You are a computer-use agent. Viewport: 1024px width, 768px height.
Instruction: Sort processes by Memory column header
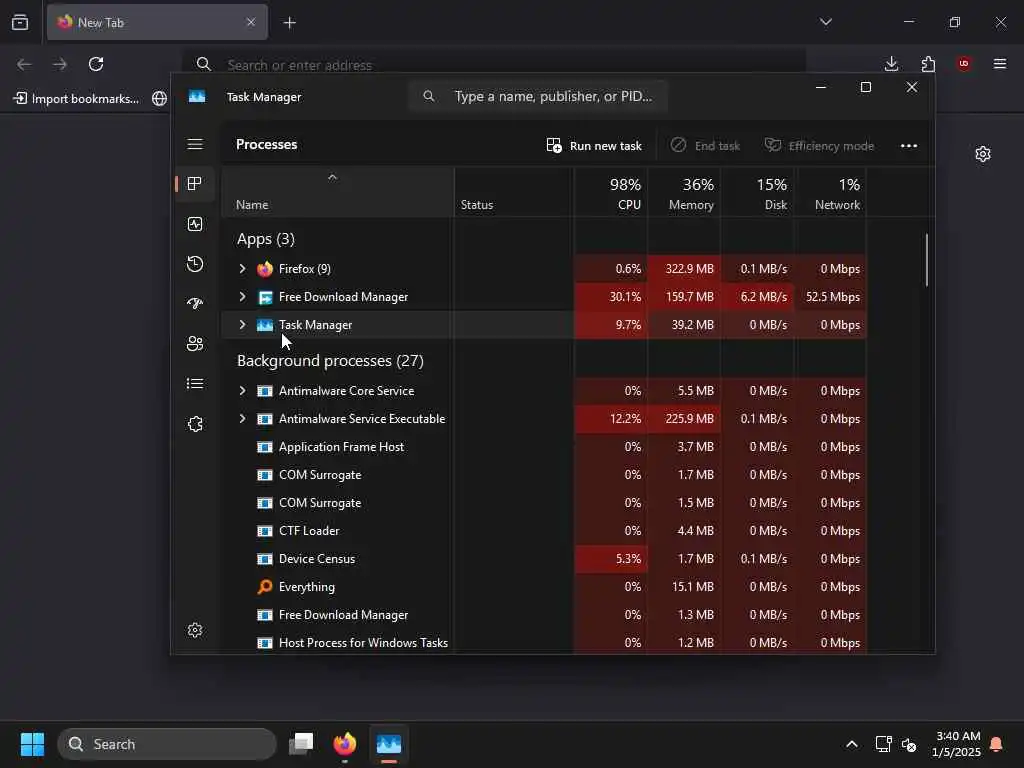click(684, 193)
